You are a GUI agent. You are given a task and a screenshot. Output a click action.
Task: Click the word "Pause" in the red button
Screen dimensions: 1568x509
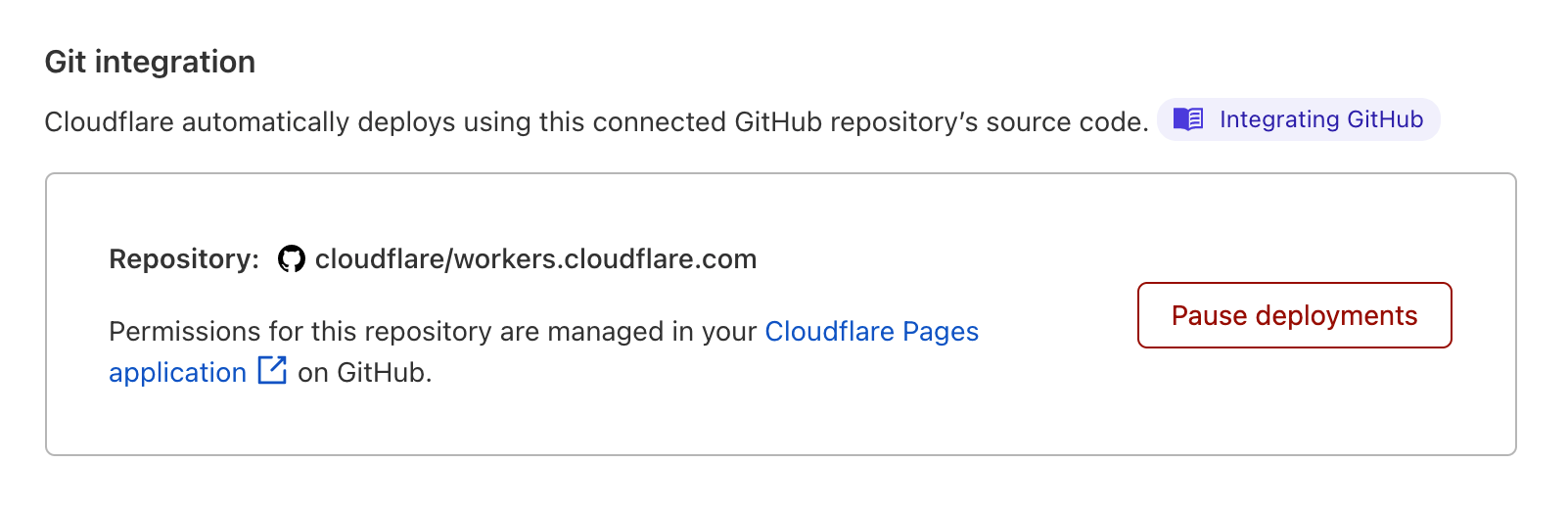click(1209, 316)
